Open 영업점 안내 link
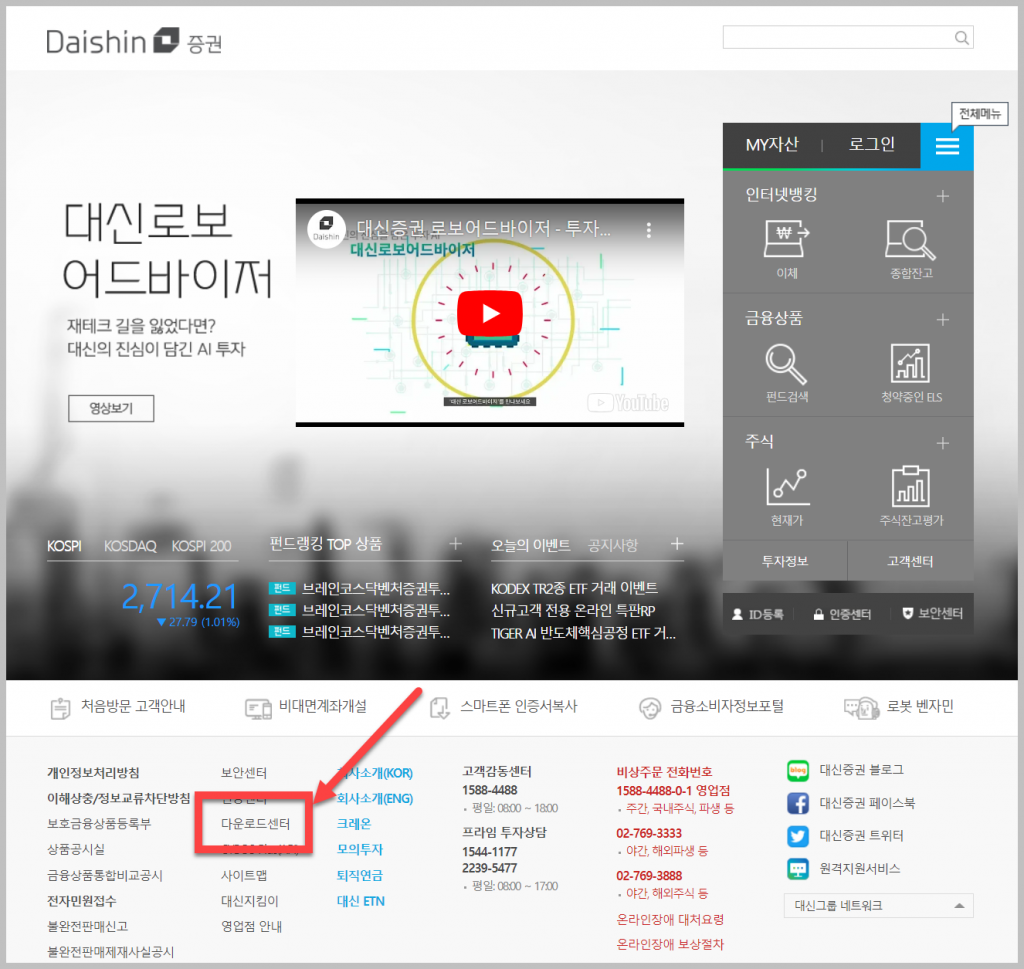Image resolution: width=1024 pixels, height=969 pixels. tap(251, 927)
